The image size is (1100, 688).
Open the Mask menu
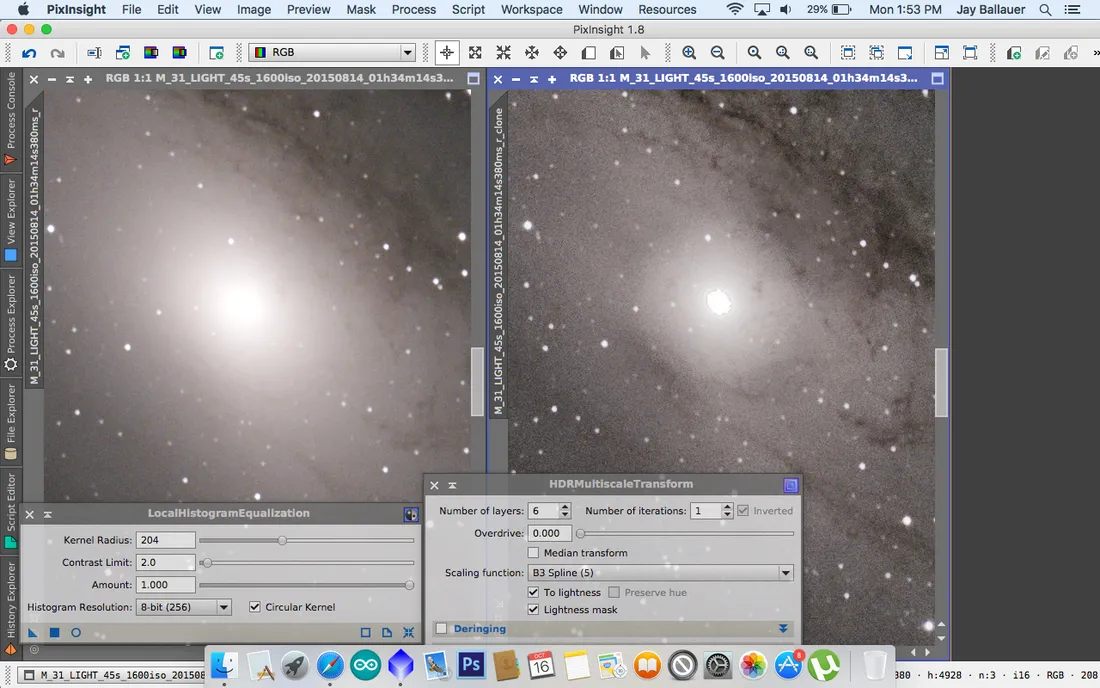361,10
